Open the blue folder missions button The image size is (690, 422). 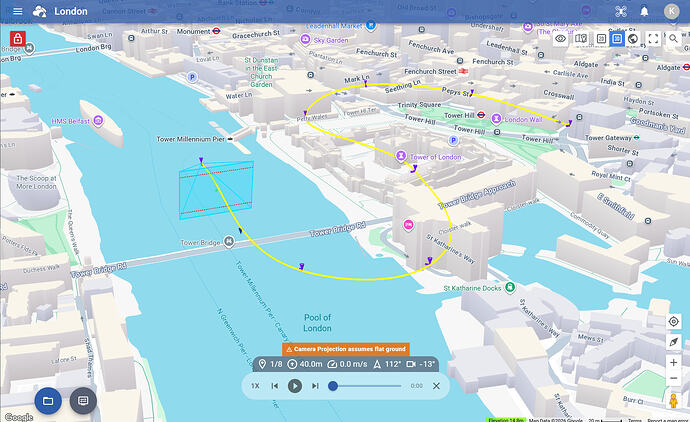click(48, 401)
